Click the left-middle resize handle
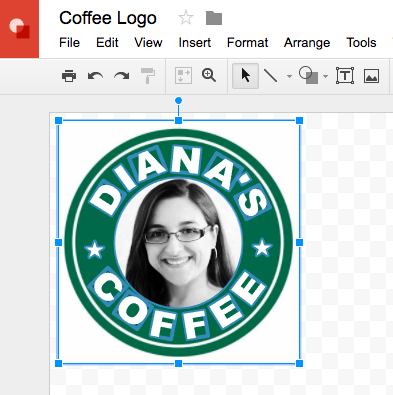Image resolution: width=393 pixels, height=395 pixels. point(59,243)
